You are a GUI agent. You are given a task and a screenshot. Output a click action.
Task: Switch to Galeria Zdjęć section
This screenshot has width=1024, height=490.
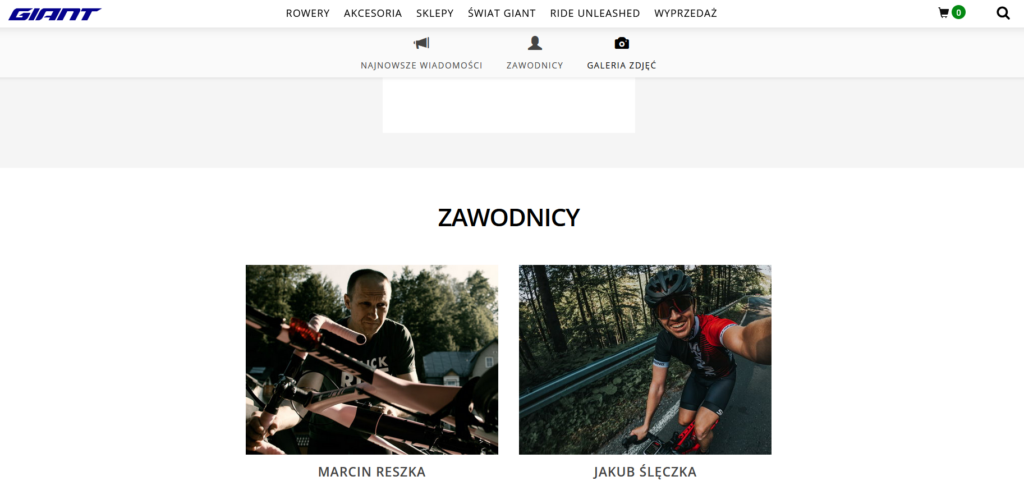[622, 65]
